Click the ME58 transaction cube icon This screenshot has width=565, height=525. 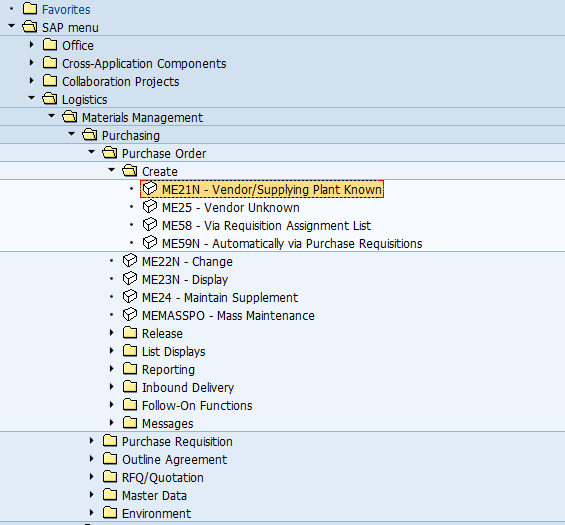[x=150, y=224]
